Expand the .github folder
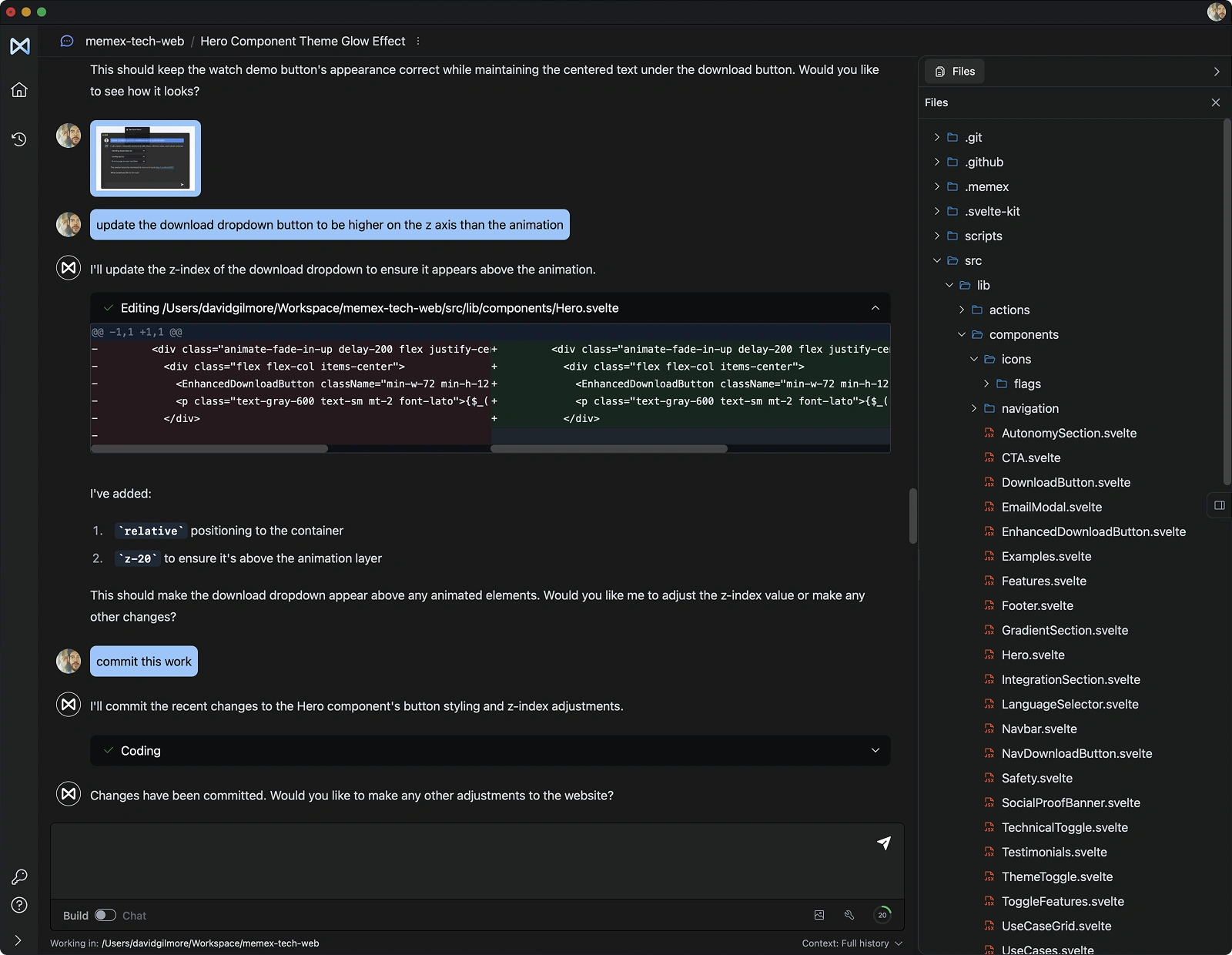This screenshot has width=1232, height=955. (936, 162)
